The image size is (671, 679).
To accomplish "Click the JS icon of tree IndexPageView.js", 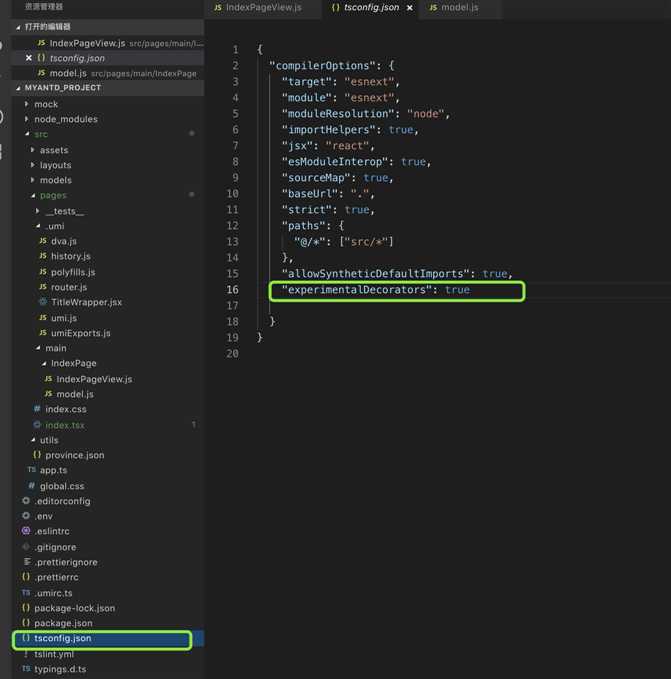I will point(48,378).
